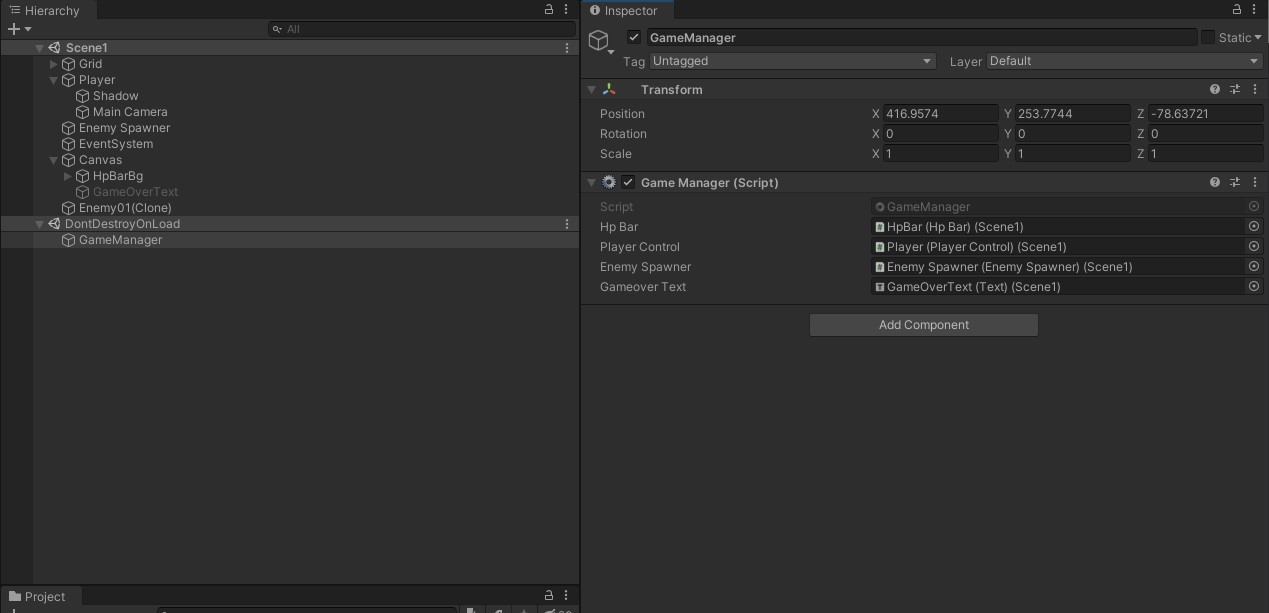Collapse the Scene1 tree node

(40, 48)
